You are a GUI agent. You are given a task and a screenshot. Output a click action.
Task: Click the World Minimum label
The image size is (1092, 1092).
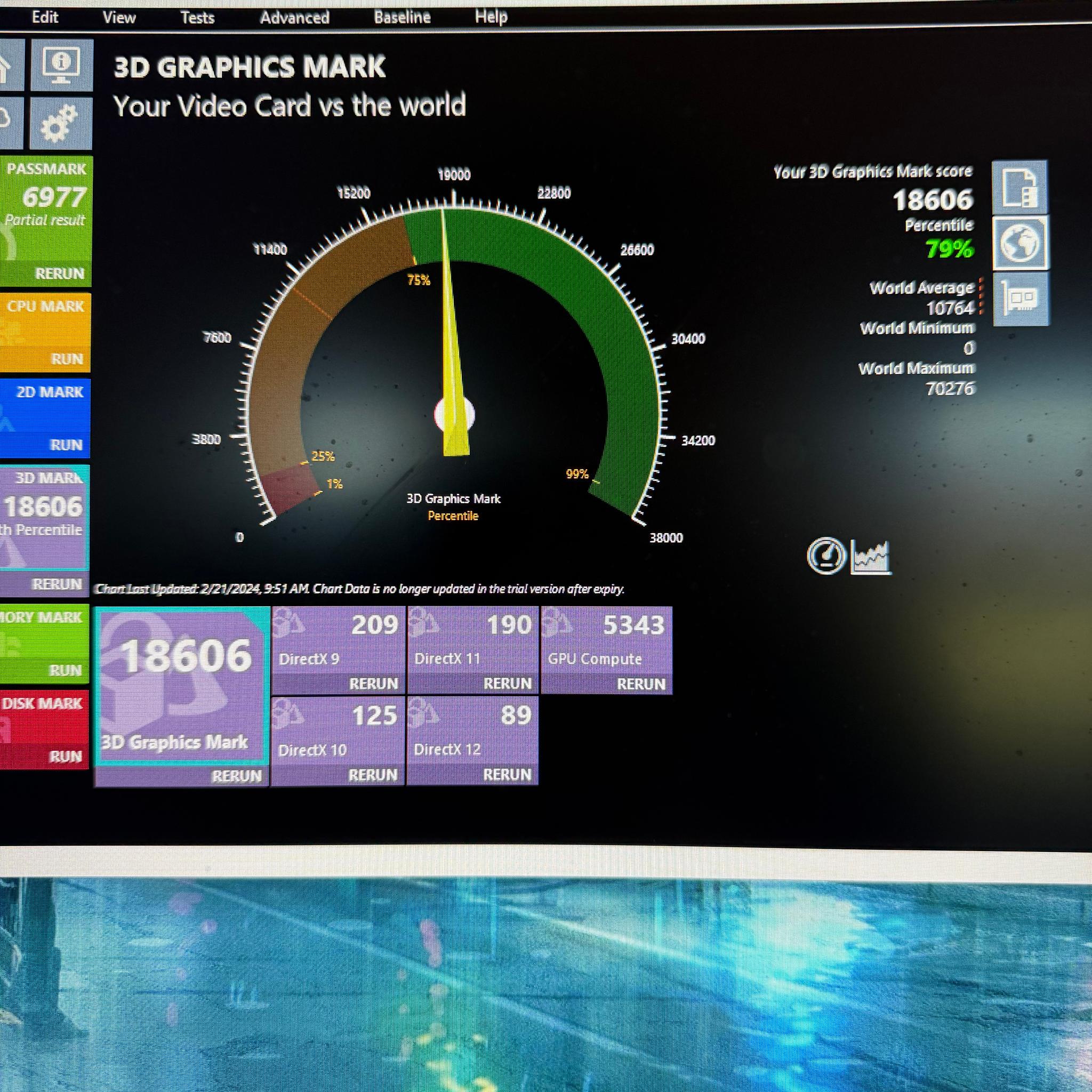pos(917,328)
